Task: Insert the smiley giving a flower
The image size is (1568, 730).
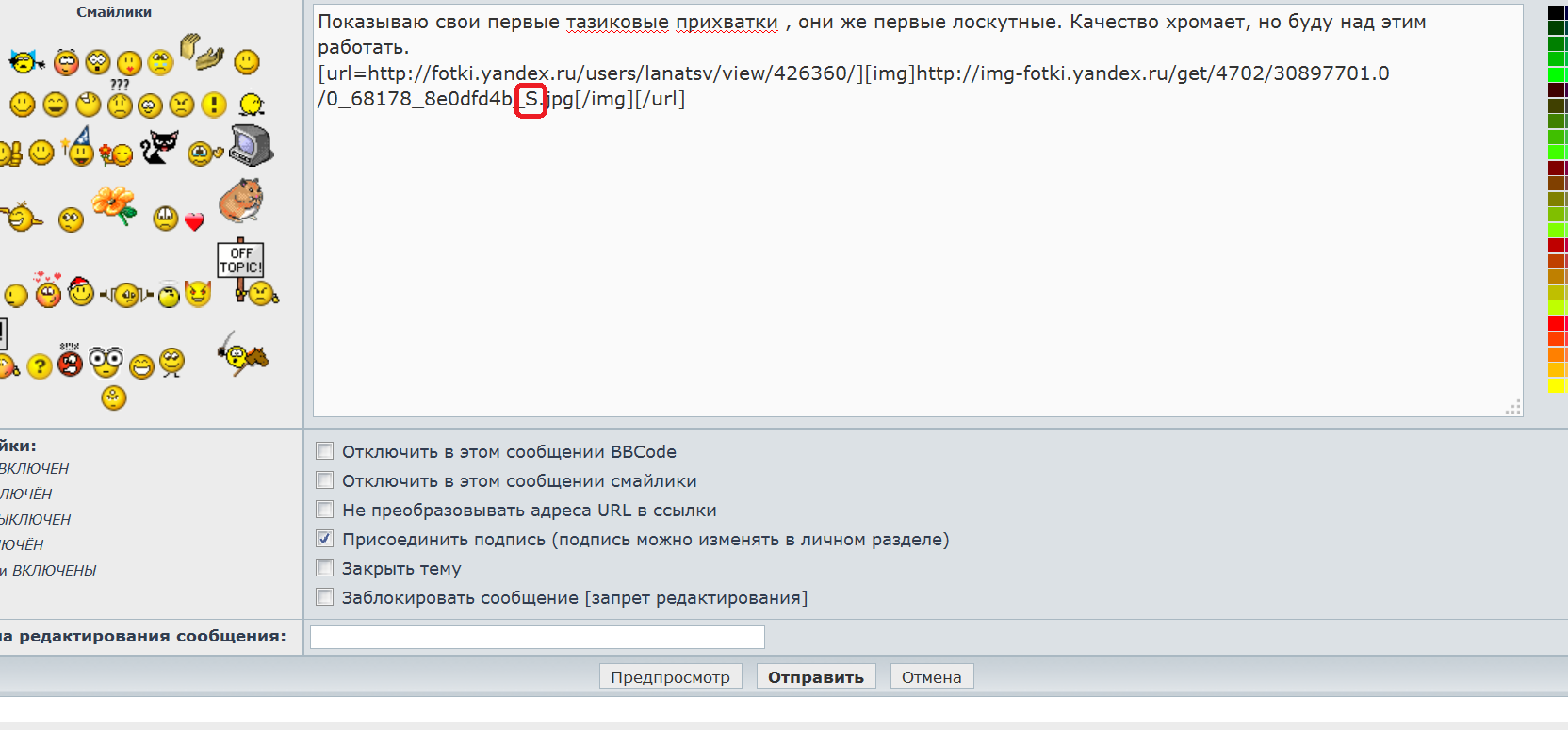Action: click(116, 154)
